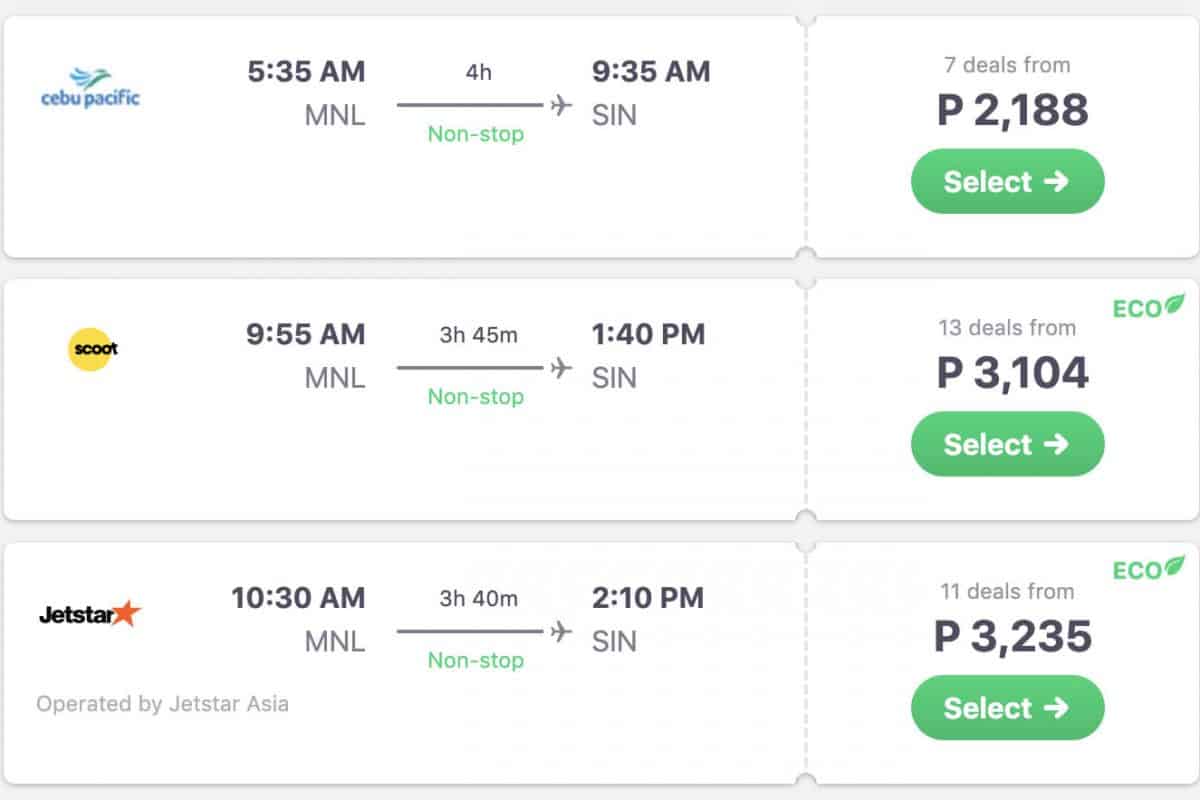Click the ECO leaf badge on Scoot flight

click(x=1149, y=307)
